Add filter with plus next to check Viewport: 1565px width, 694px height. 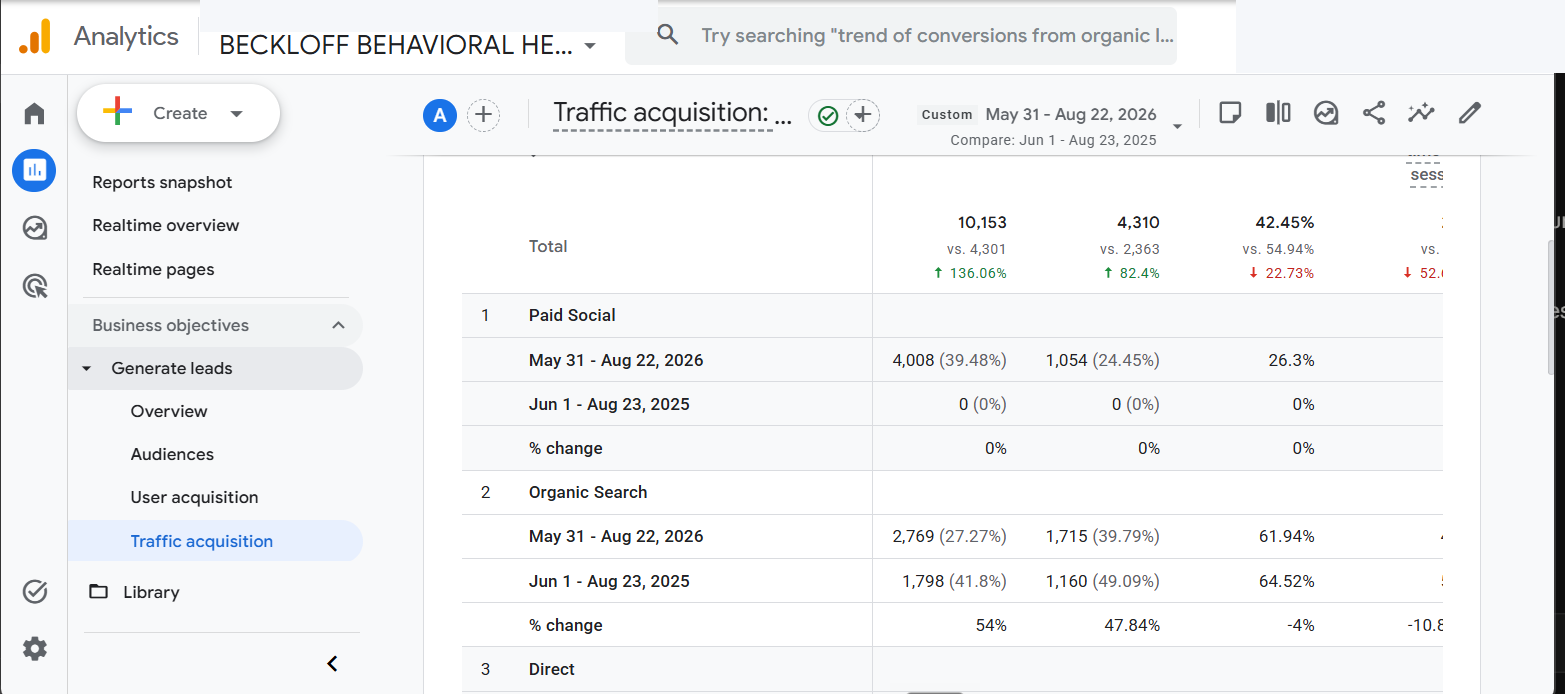pyautogui.click(x=863, y=115)
